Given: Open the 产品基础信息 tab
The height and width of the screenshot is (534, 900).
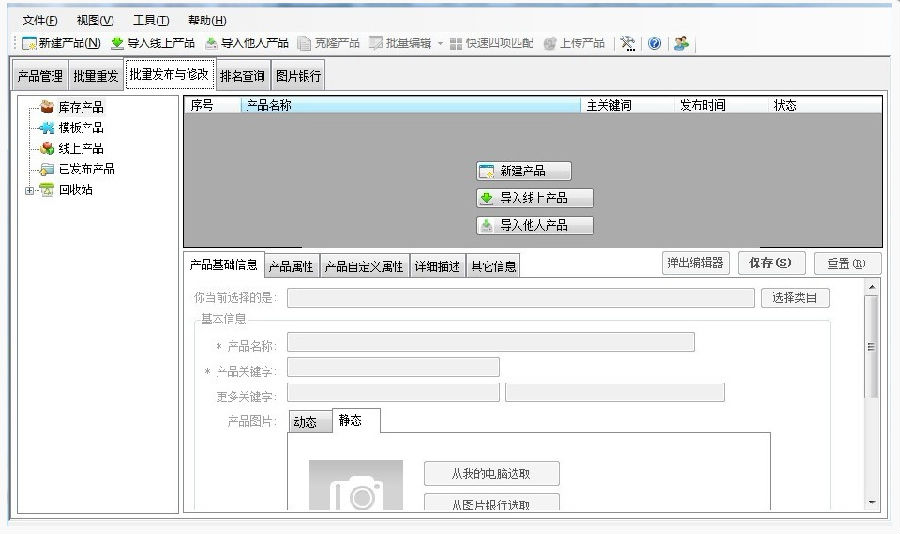Looking at the screenshot, I should (224, 265).
